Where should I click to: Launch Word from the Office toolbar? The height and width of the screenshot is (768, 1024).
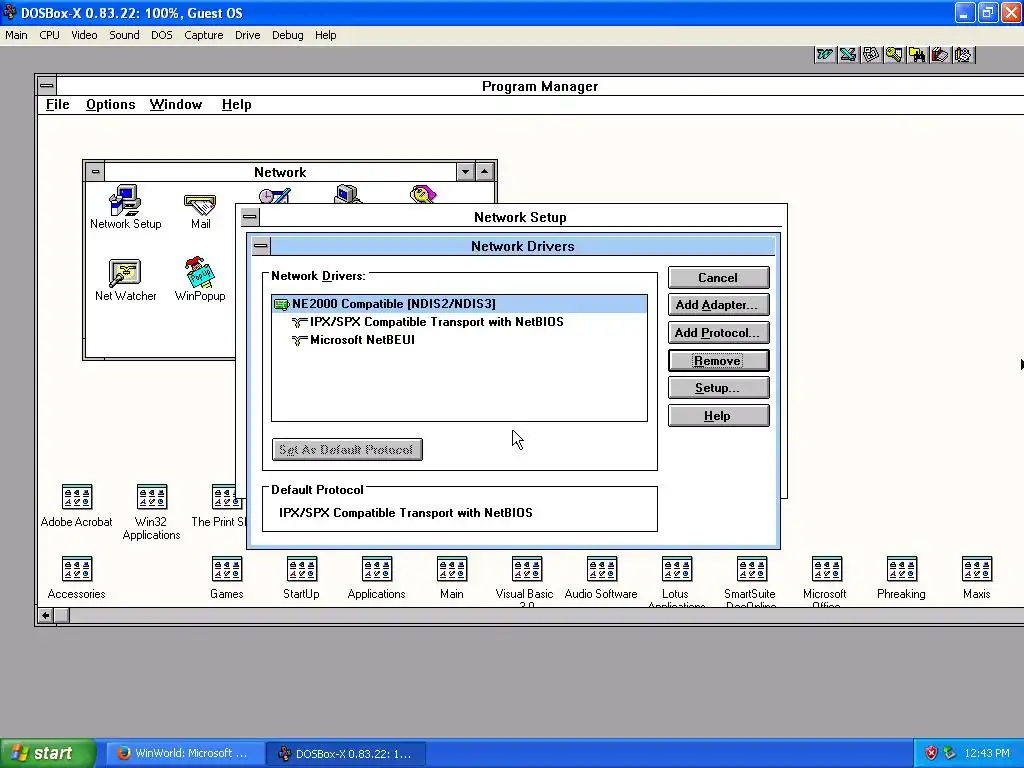point(825,55)
